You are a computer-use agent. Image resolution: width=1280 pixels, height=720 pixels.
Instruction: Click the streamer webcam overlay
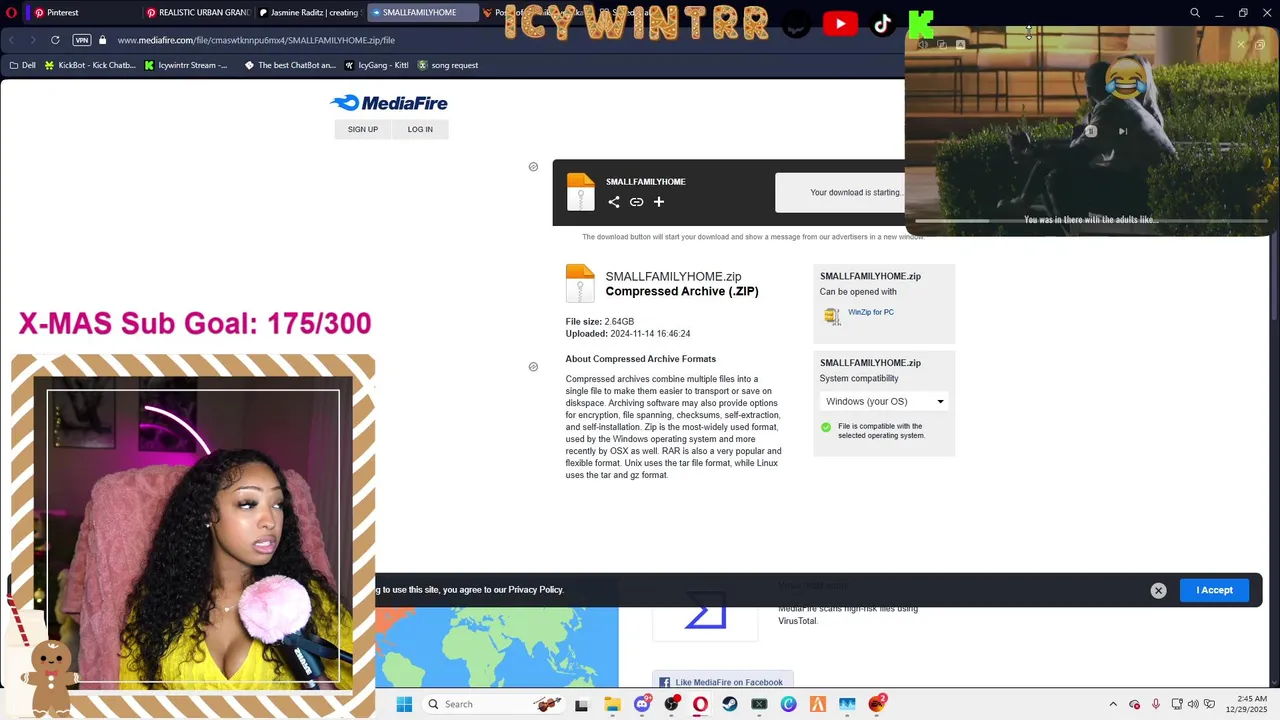click(x=193, y=535)
